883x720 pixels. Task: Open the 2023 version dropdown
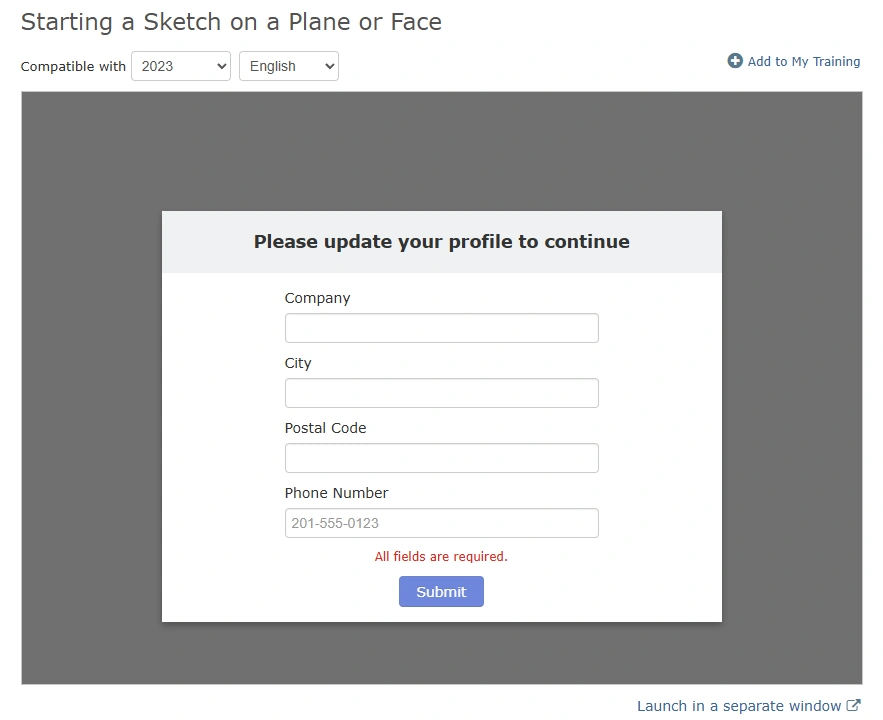click(x=181, y=66)
